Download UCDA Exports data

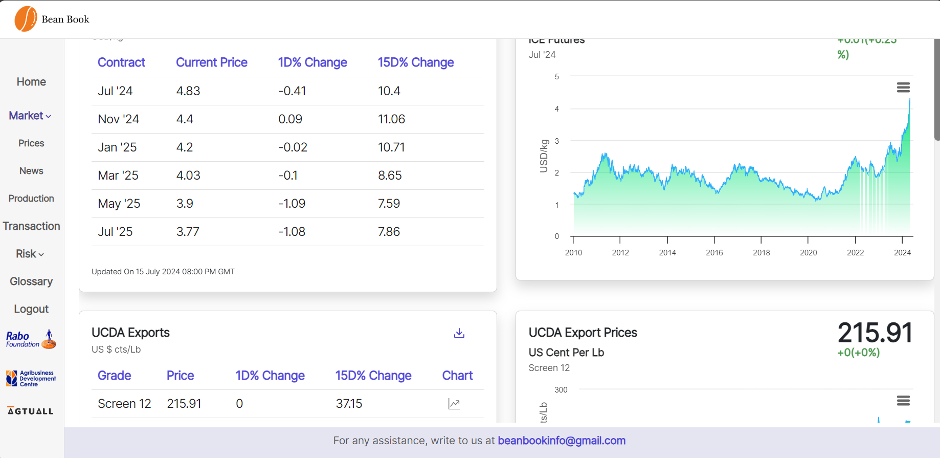point(459,333)
